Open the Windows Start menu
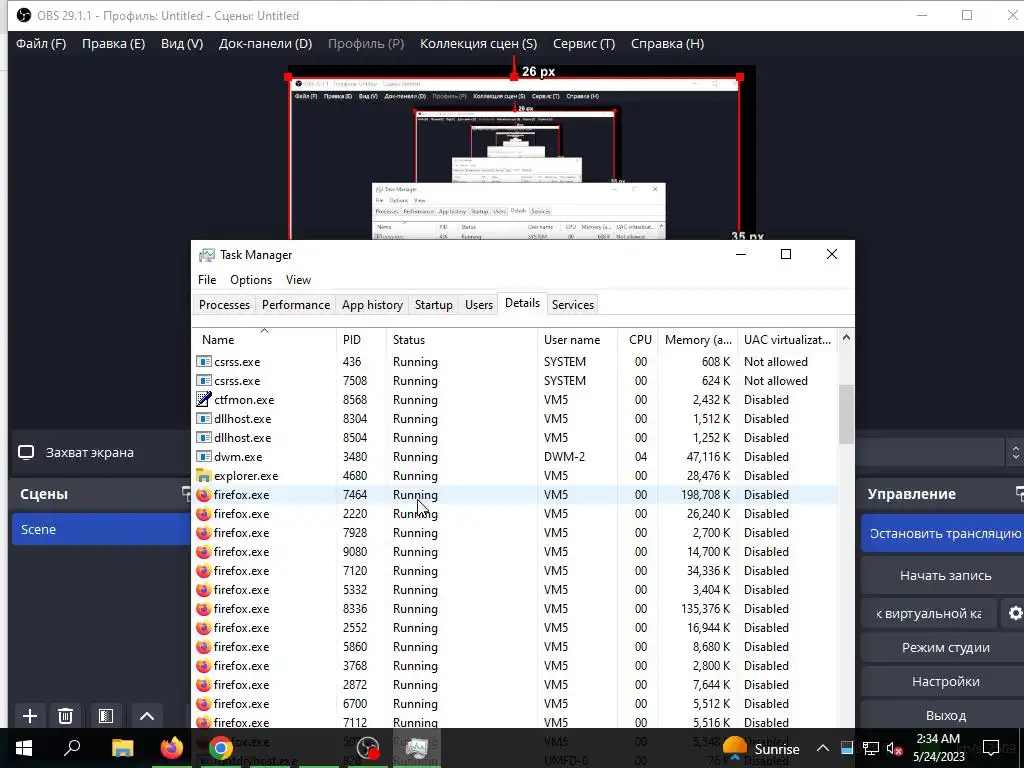 tap(24, 748)
